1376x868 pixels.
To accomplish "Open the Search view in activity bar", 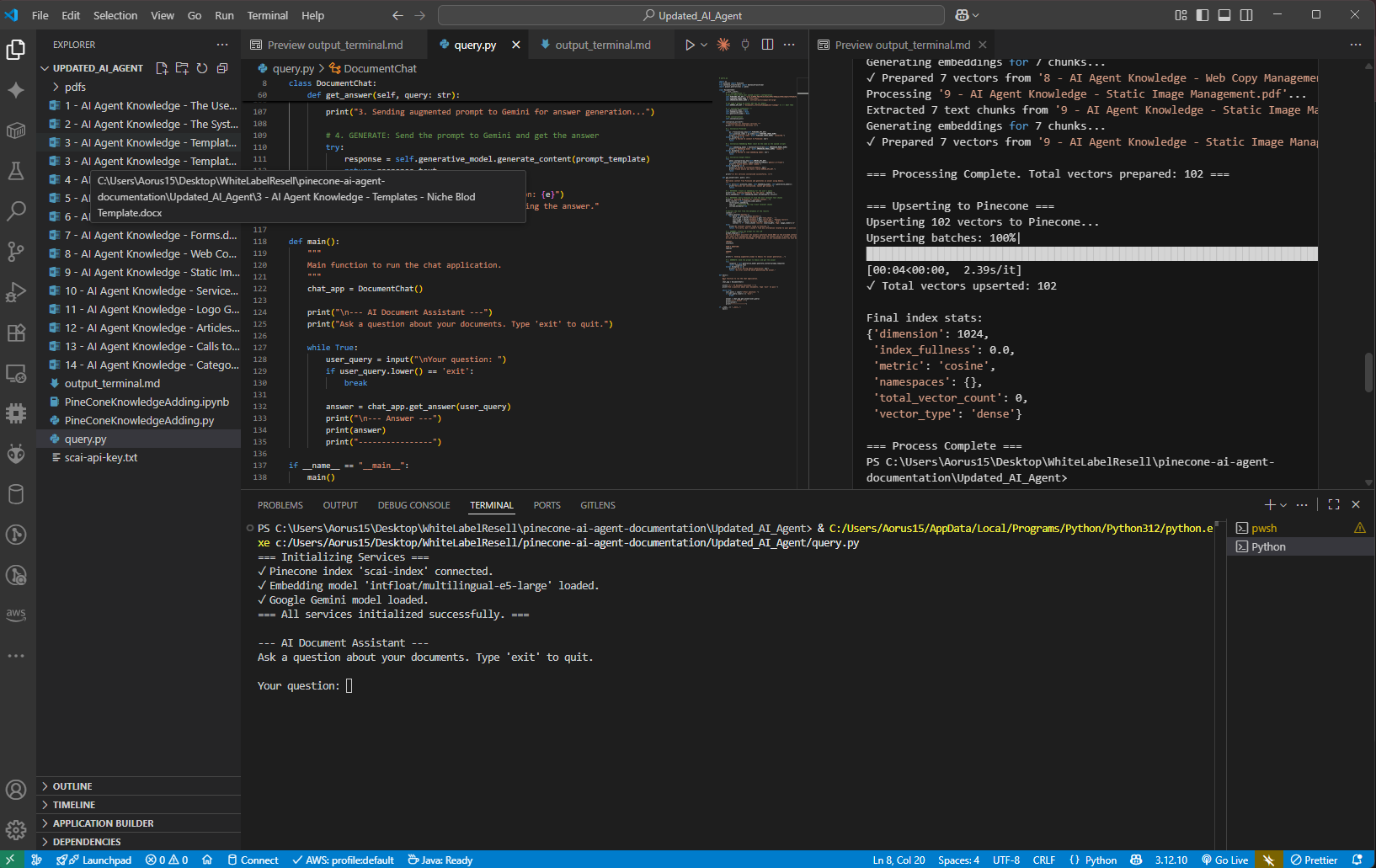I will click(x=16, y=210).
